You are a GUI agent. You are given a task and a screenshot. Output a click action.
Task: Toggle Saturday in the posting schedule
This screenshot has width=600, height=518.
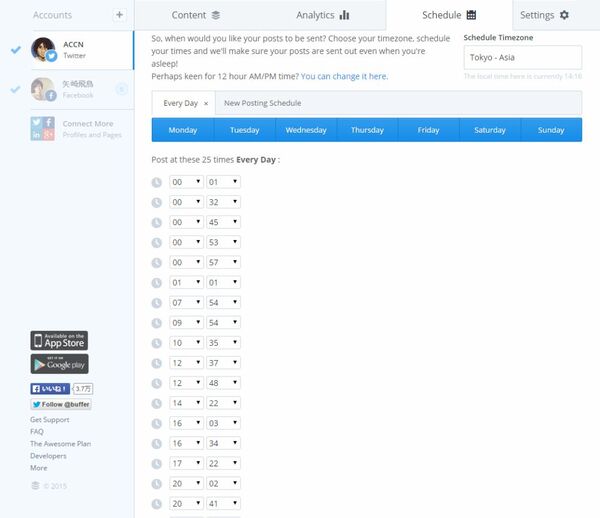[490, 130]
